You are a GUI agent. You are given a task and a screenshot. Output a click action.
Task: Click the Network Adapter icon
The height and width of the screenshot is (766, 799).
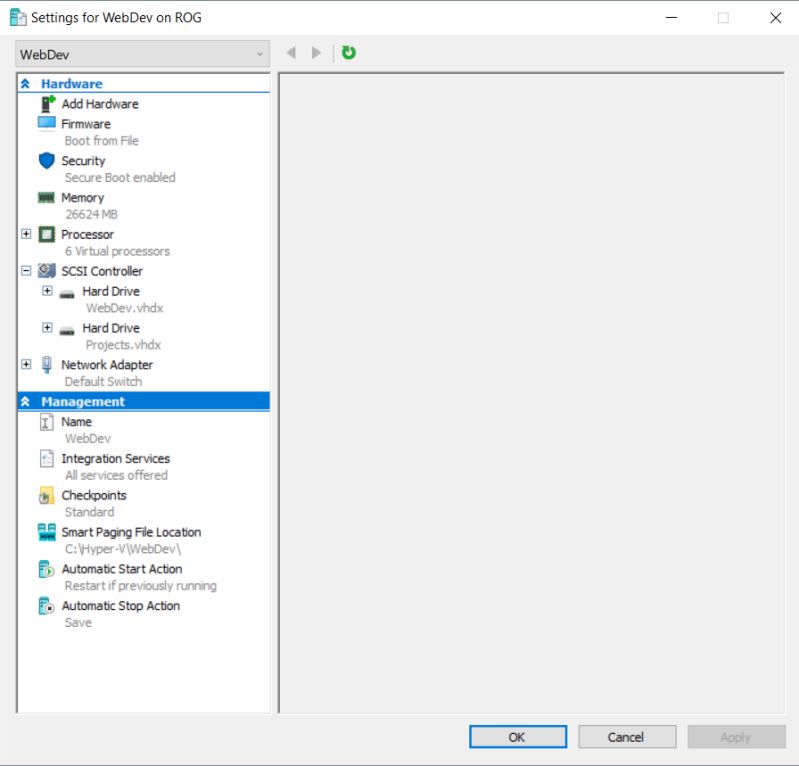[46, 364]
